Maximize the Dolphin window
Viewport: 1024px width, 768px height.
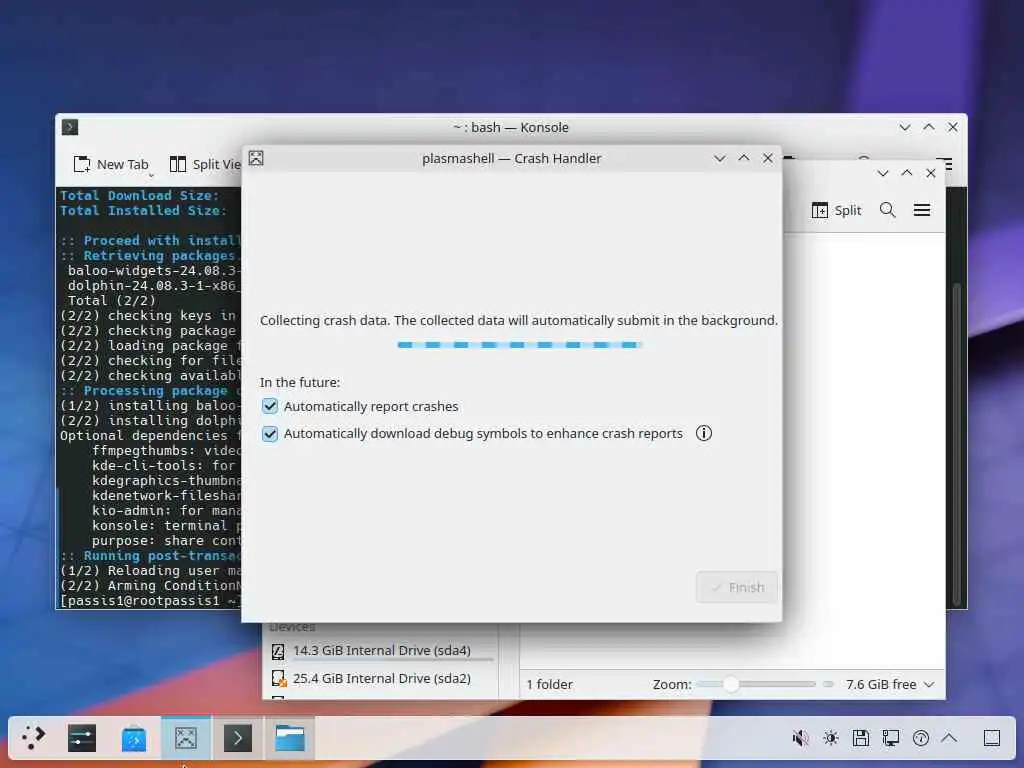click(x=906, y=173)
